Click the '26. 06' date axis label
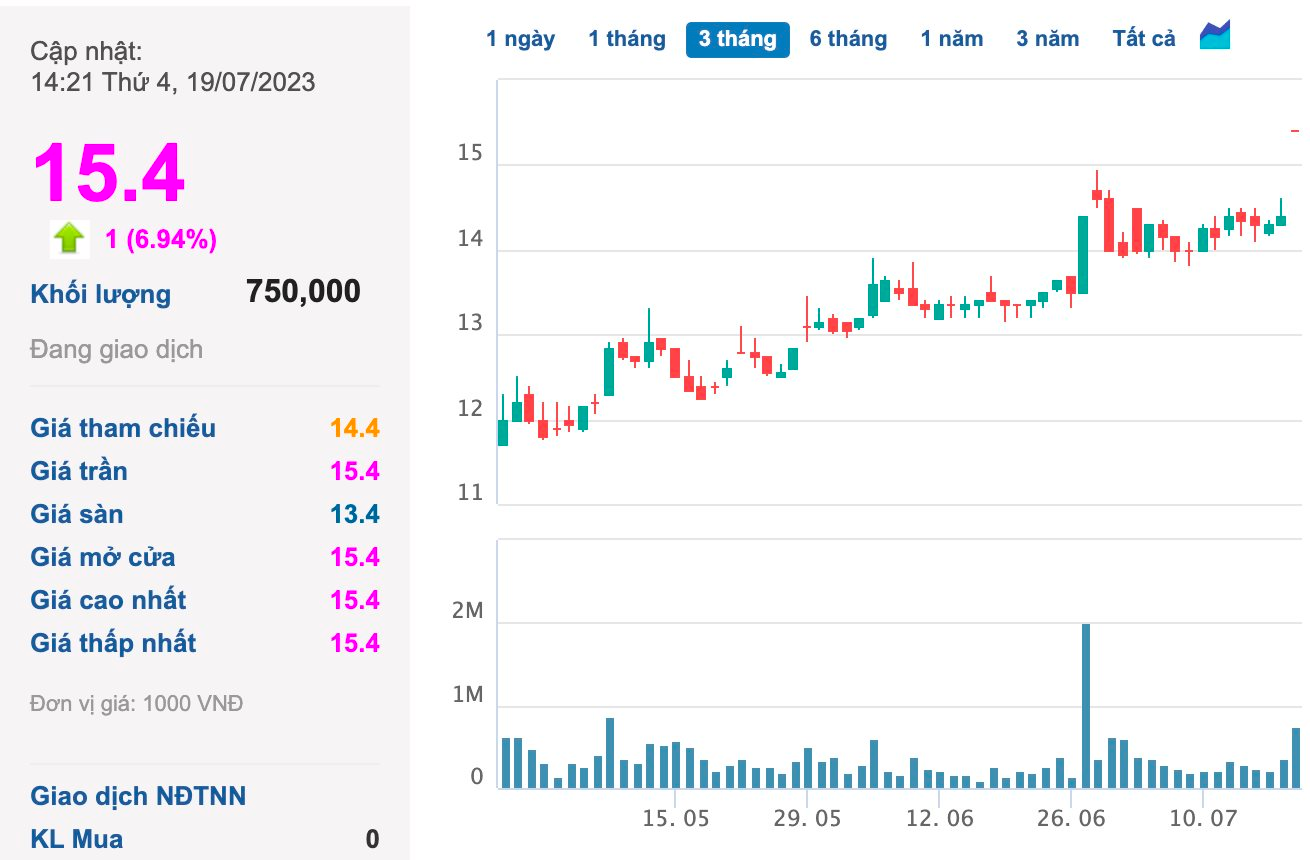Image resolution: width=1310 pixels, height=860 pixels. pyautogui.click(x=1071, y=818)
